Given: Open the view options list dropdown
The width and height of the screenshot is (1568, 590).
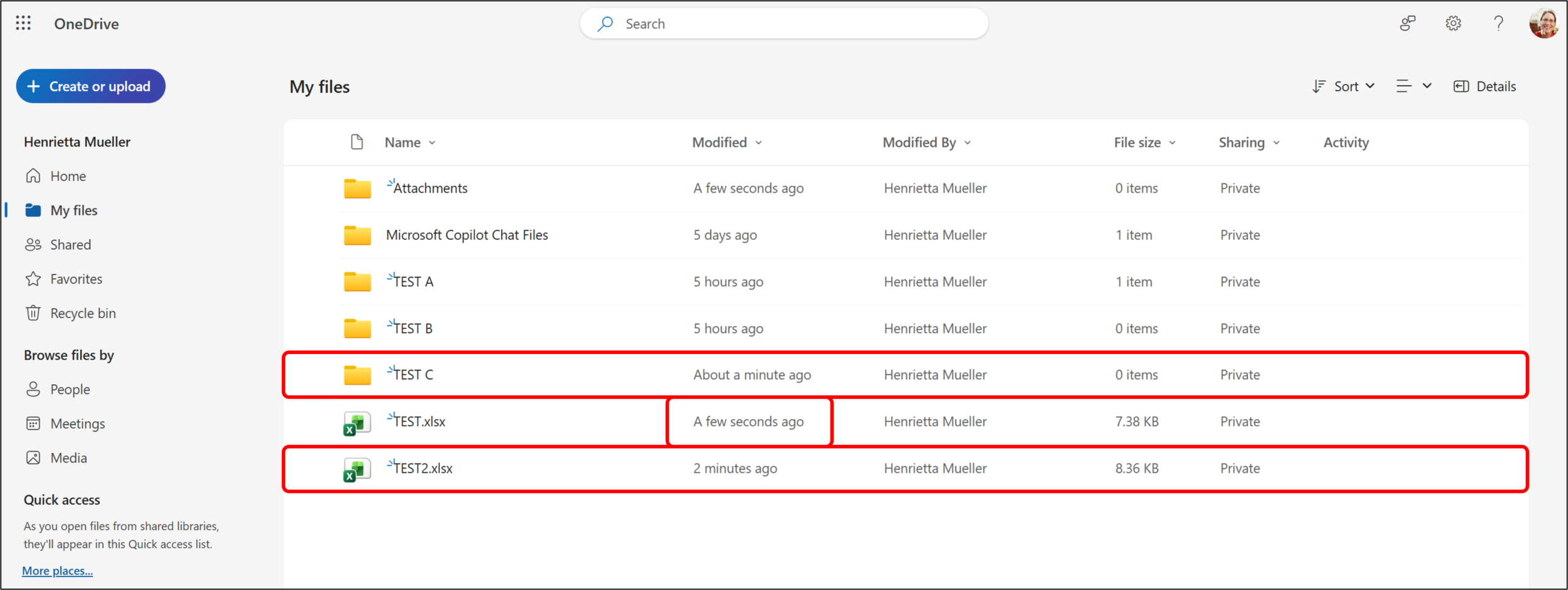Looking at the screenshot, I should click(x=1414, y=86).
